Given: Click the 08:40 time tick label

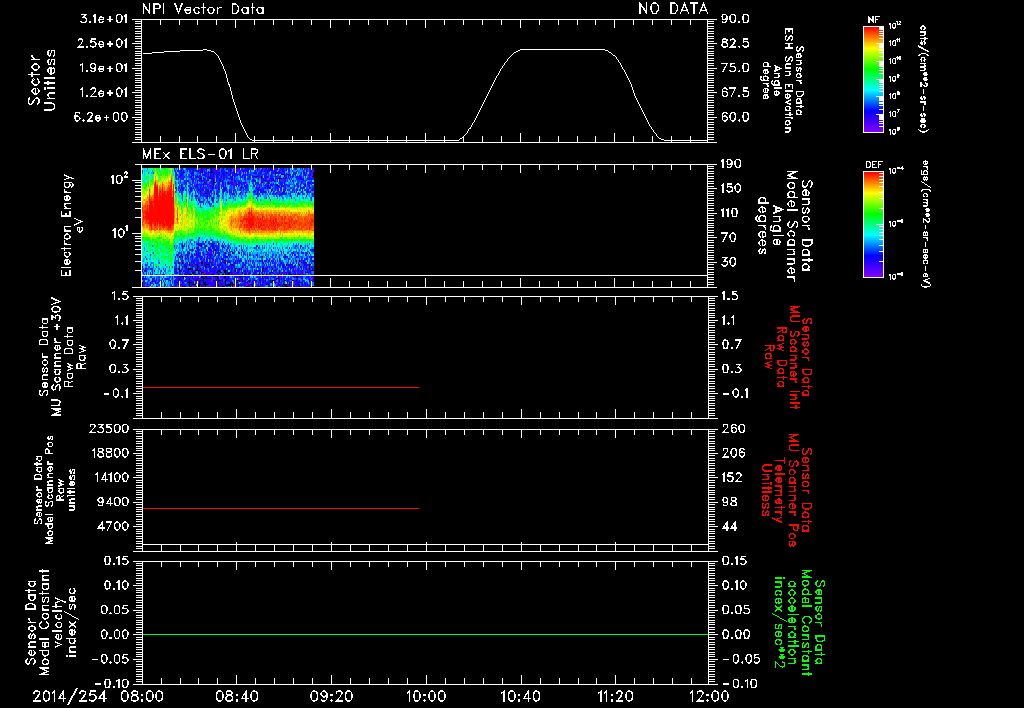Looking at the screenshot, I should (236, 696).
